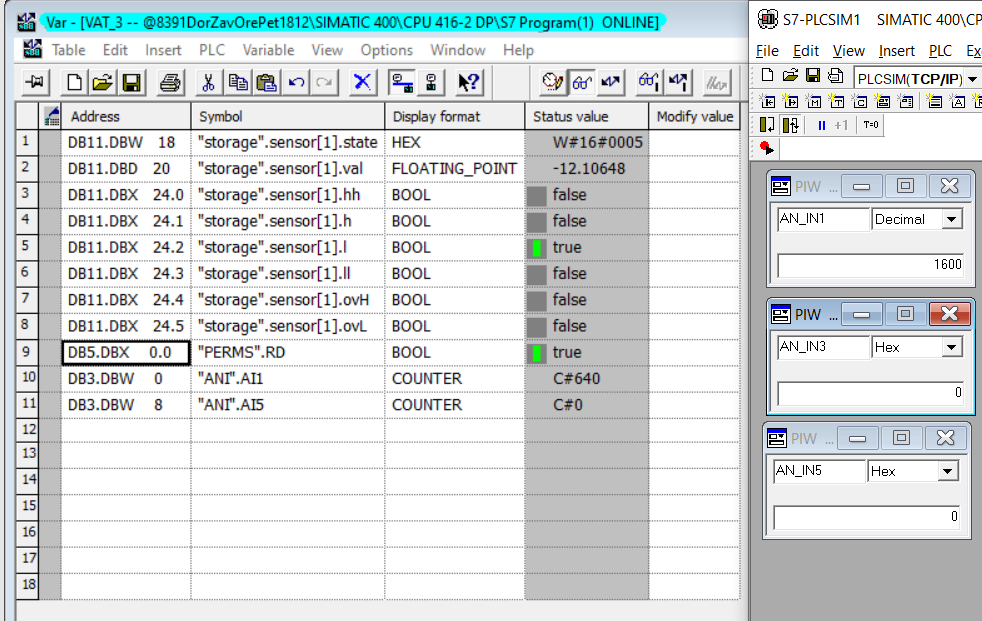Select row 10 header in table
Image resolution: width=982 pixels, height=621 pixels.
click(x=28, y=378)
